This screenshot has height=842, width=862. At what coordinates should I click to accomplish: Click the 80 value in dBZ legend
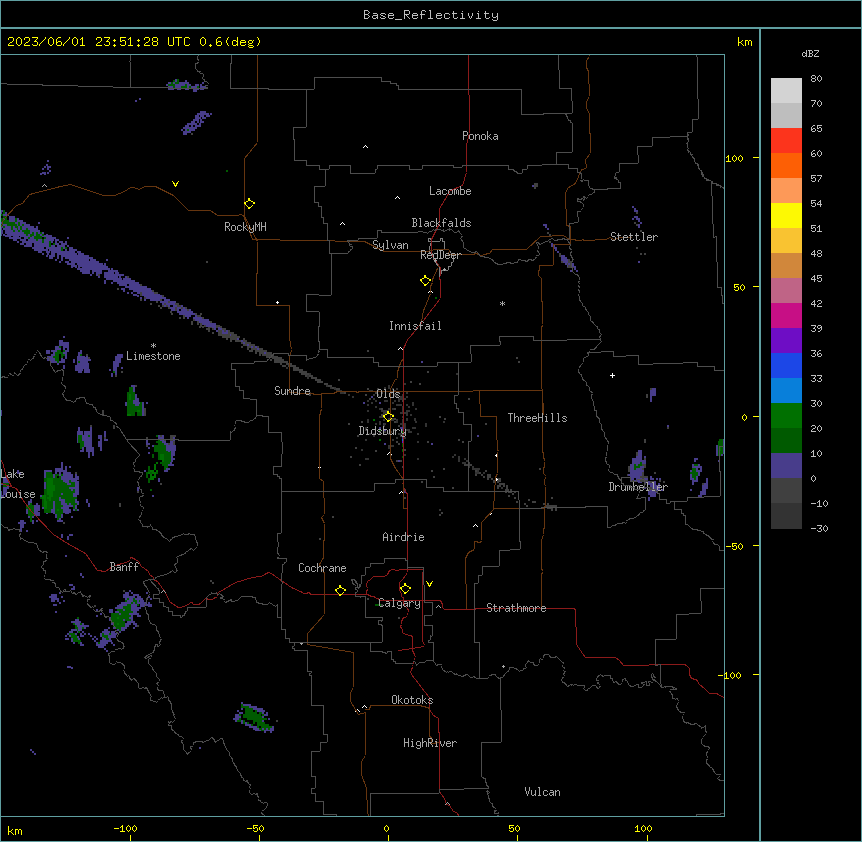click(x=816, y=79)
